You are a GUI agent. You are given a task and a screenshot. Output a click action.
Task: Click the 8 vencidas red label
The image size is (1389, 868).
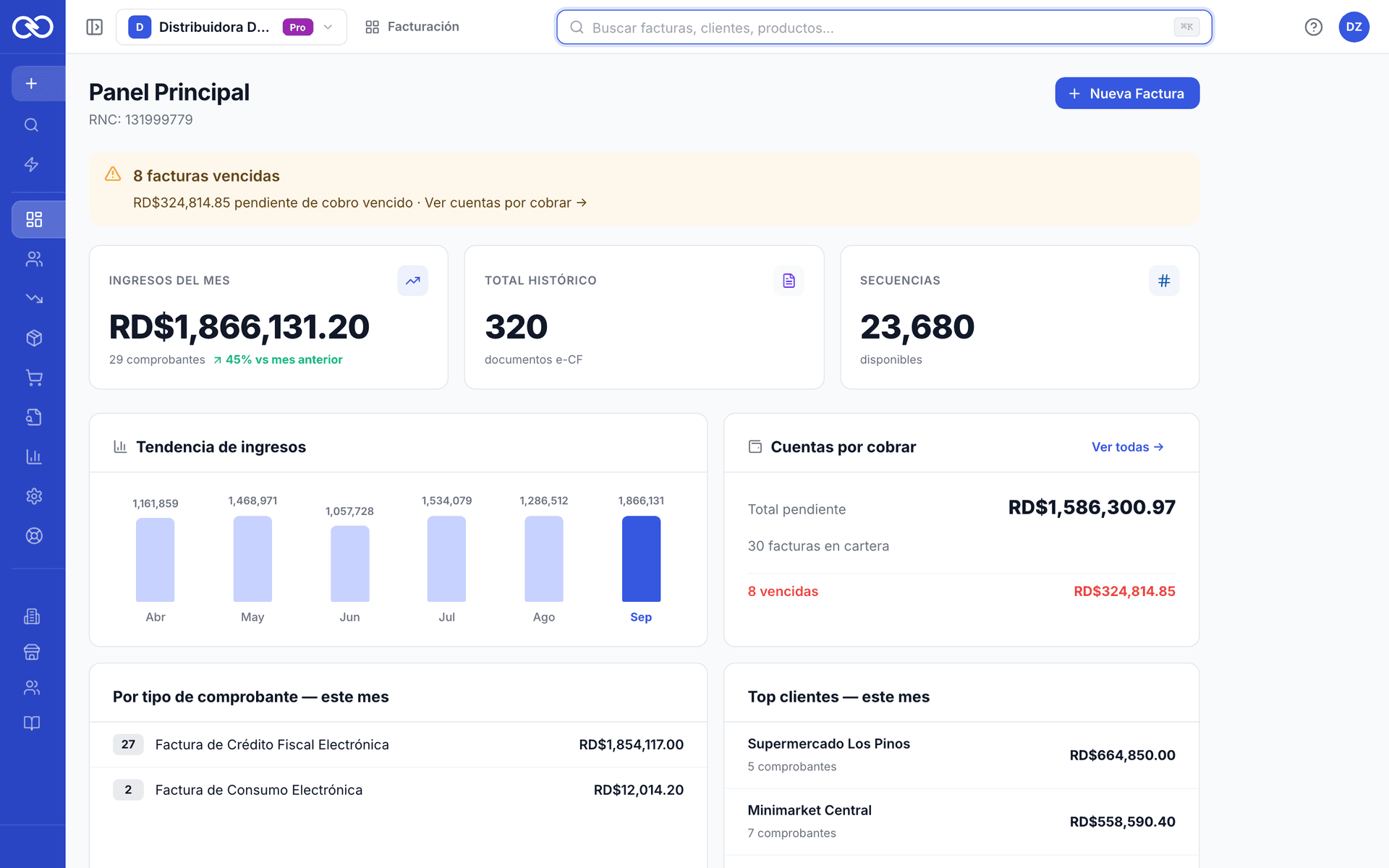pos(783,591)
